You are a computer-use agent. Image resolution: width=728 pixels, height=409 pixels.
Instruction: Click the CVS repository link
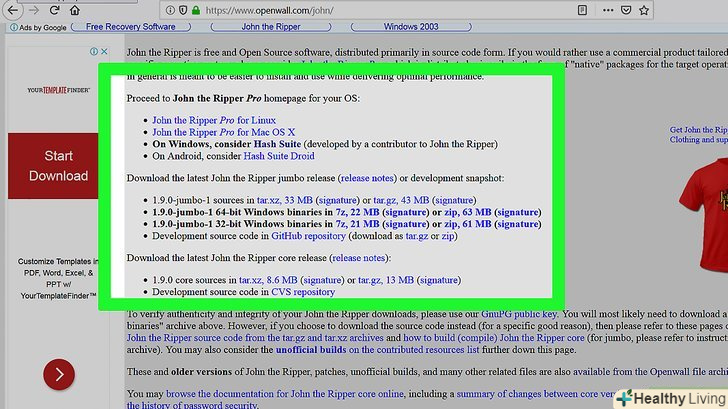(x=303, y=292)
